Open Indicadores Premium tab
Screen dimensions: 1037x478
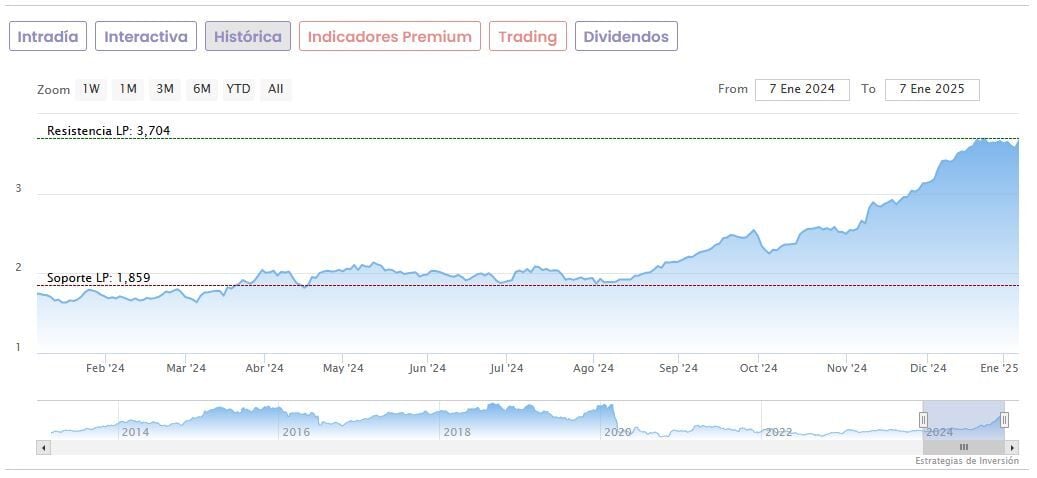click(x=389, y=37)
